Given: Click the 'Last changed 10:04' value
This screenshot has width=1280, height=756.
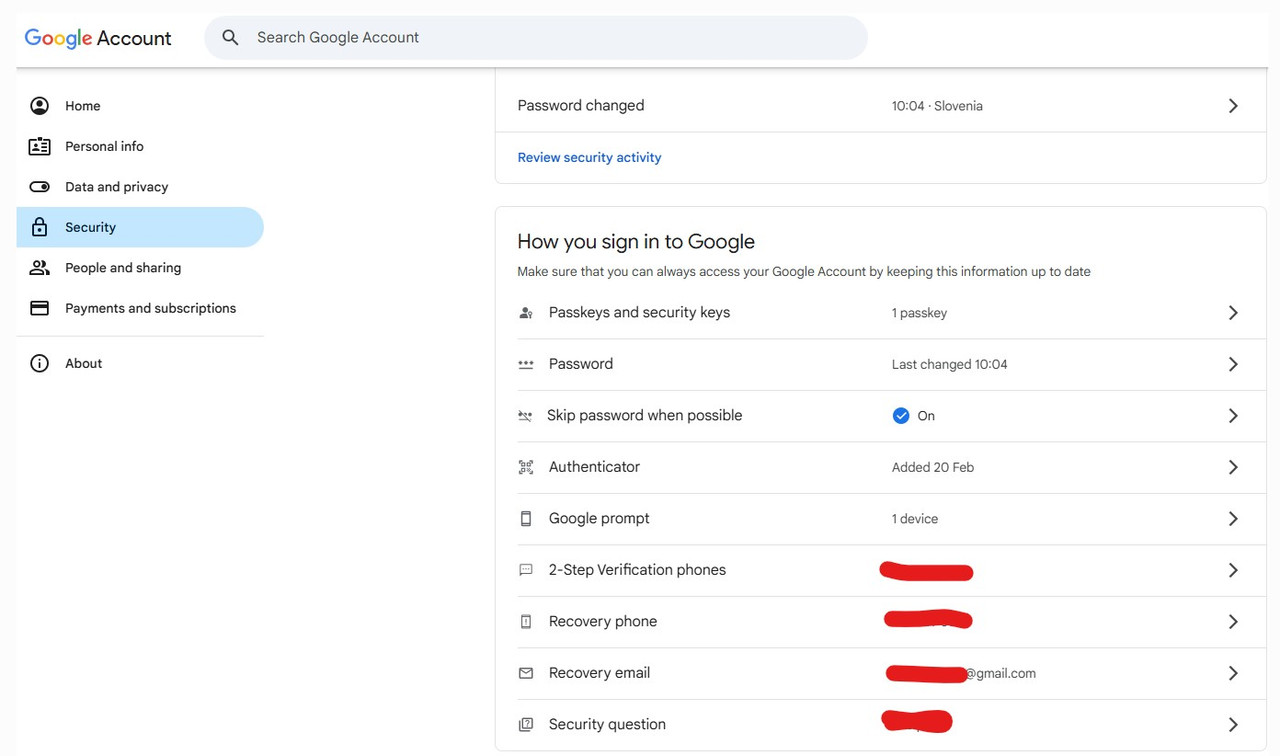Looking at the screenshot, I should coord(950,365).
